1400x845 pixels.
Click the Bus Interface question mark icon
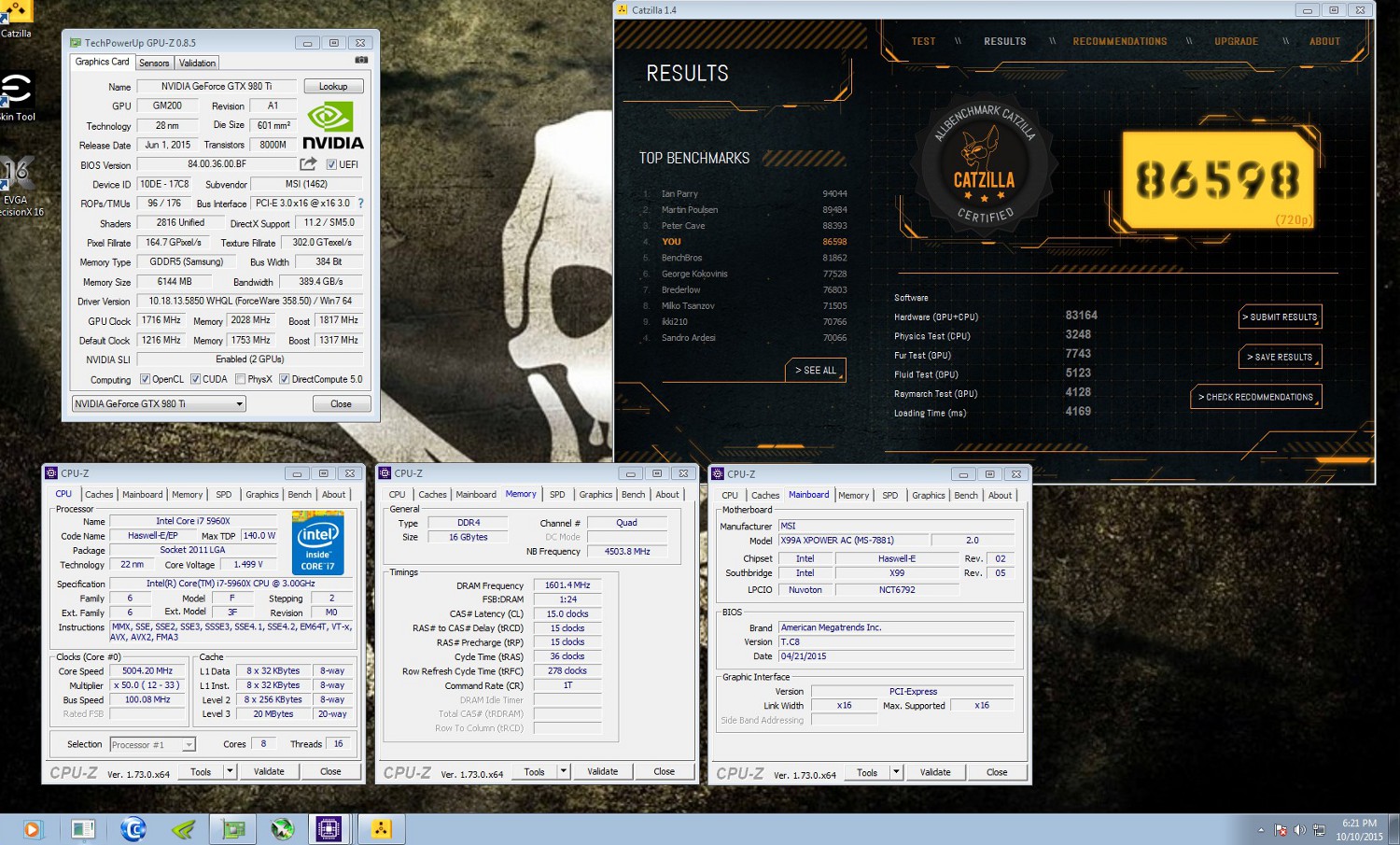click(x=360, y=203)
